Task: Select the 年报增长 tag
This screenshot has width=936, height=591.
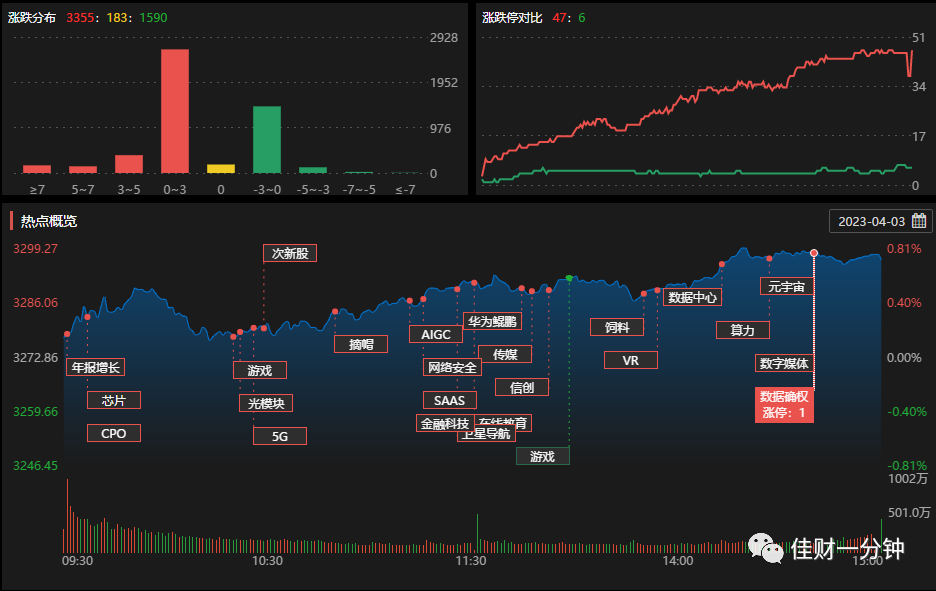Action: click(96, 367)
